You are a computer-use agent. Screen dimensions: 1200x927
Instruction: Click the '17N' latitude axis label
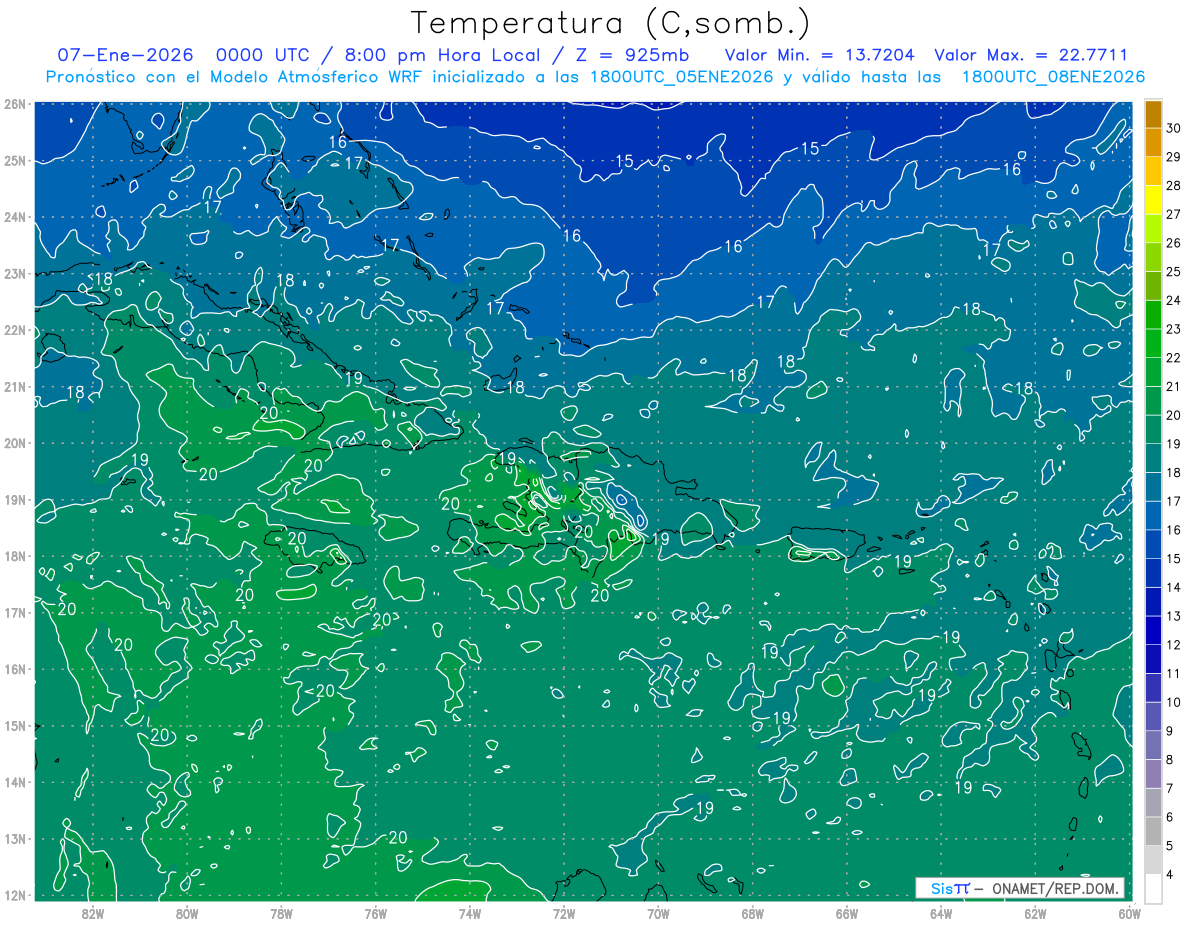pyautogui.click(x=14, y=612)
